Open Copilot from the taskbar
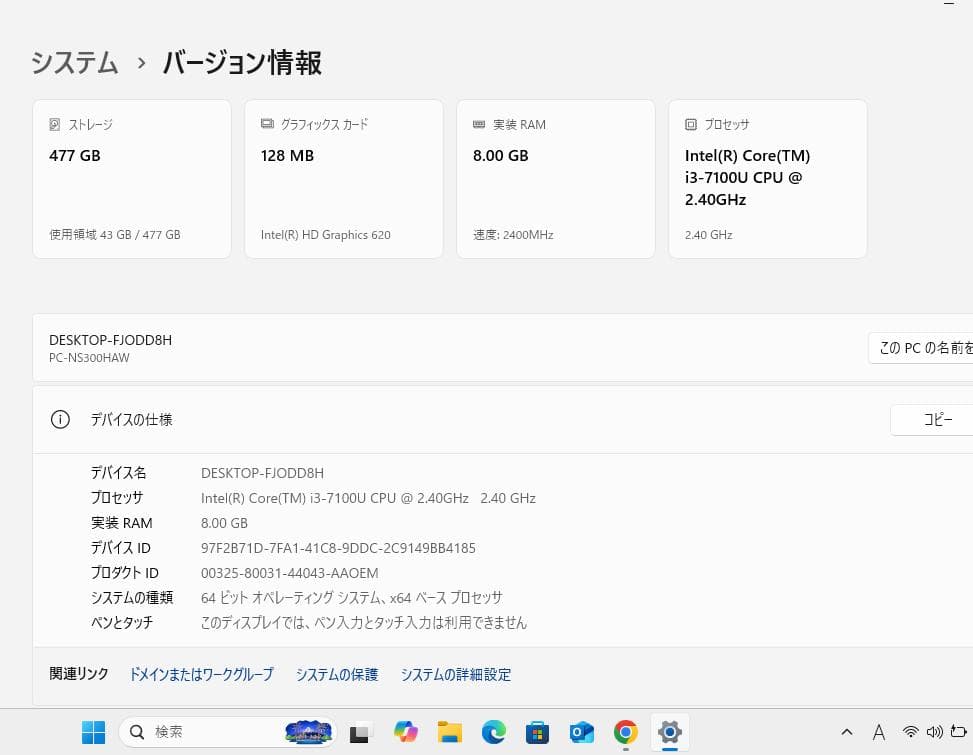Viewport: 973px width, 755px height. [405, 732]
